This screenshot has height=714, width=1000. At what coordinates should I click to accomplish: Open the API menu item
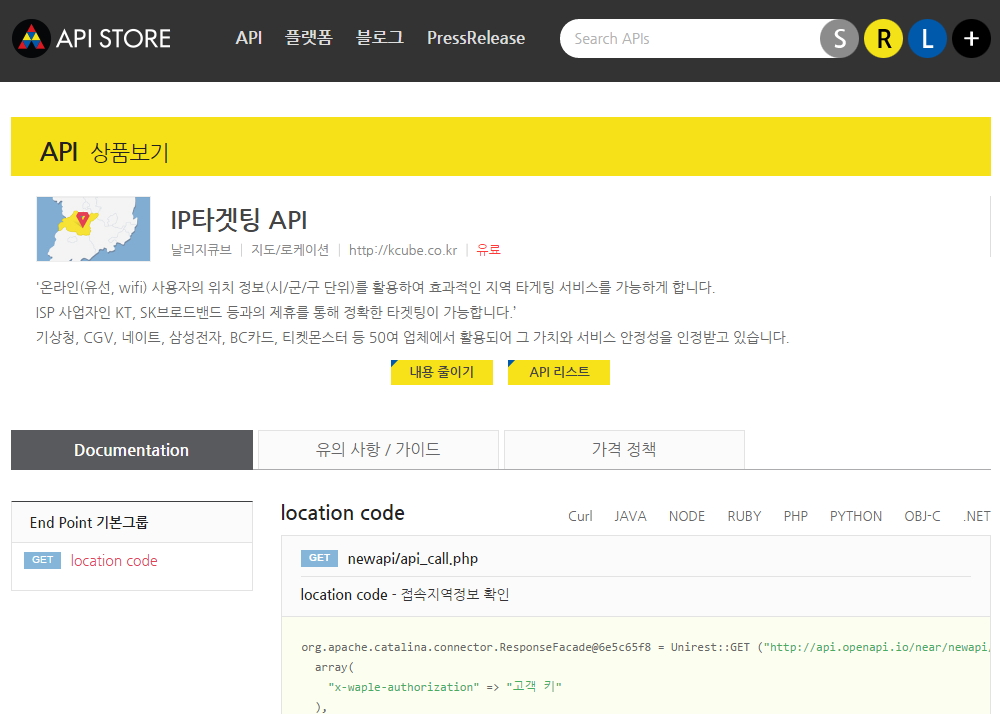(x=249, y=38)
